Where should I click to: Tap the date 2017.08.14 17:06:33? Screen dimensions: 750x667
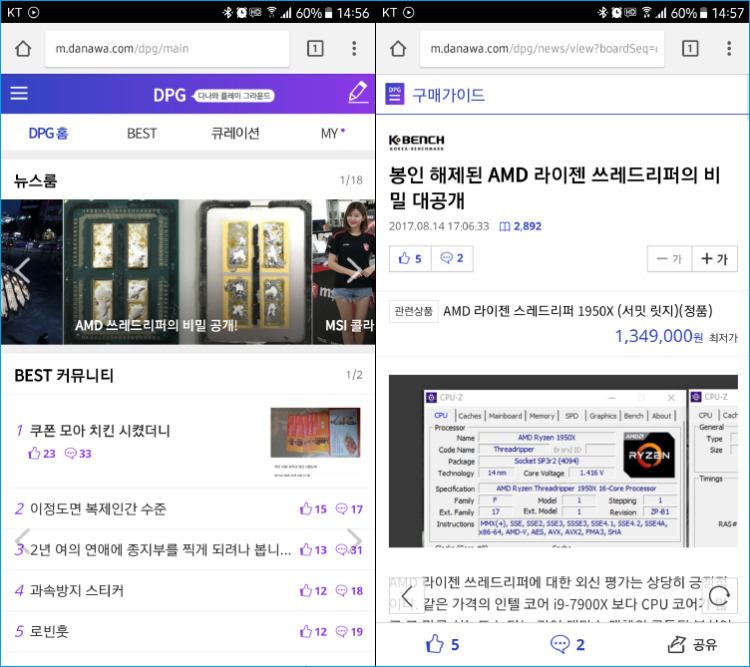pyautogui.click(x=439, y=226)
